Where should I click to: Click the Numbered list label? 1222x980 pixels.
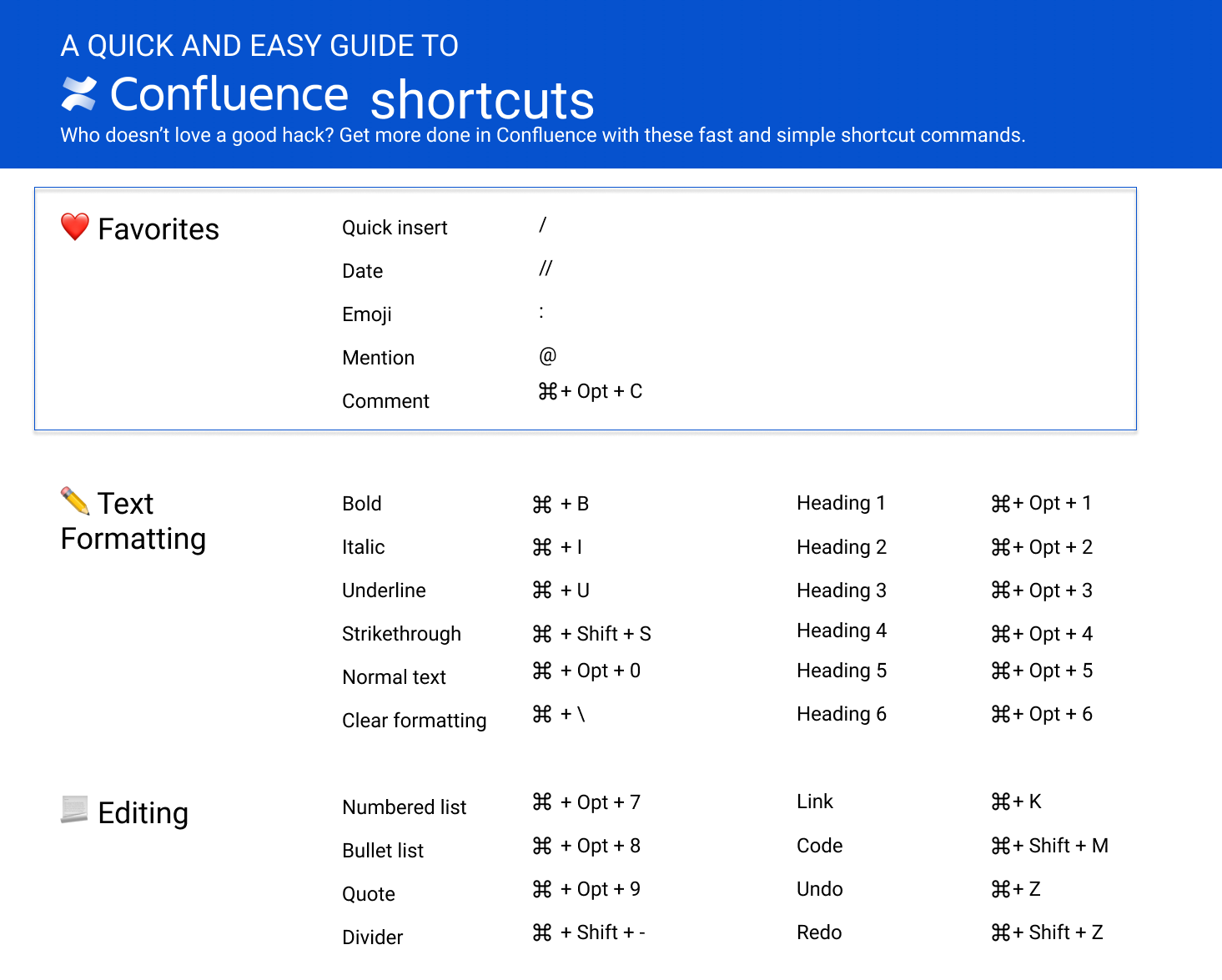point(404,807)
